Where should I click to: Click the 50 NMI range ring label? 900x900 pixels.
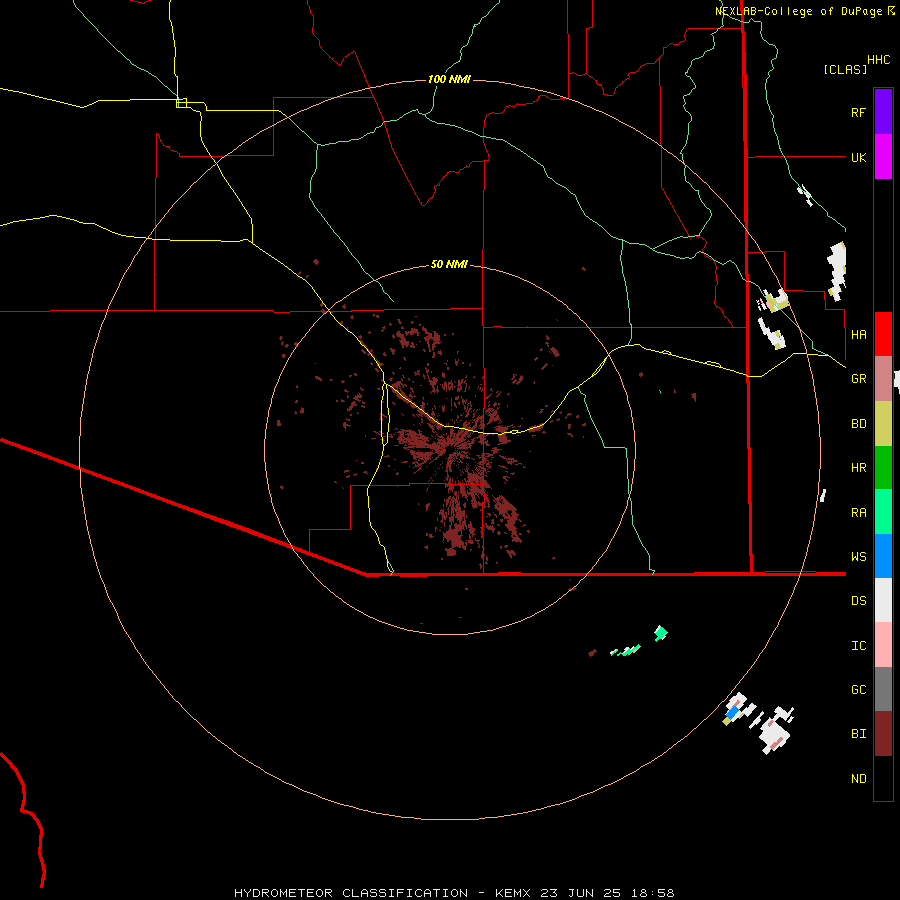[x=449, y=264]
